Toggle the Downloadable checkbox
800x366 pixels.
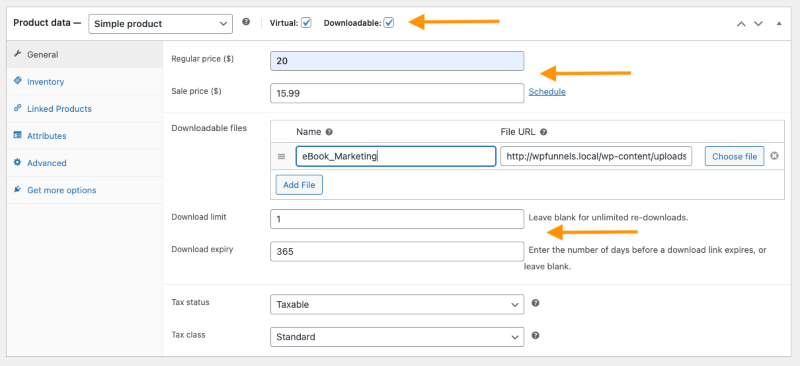389,23
